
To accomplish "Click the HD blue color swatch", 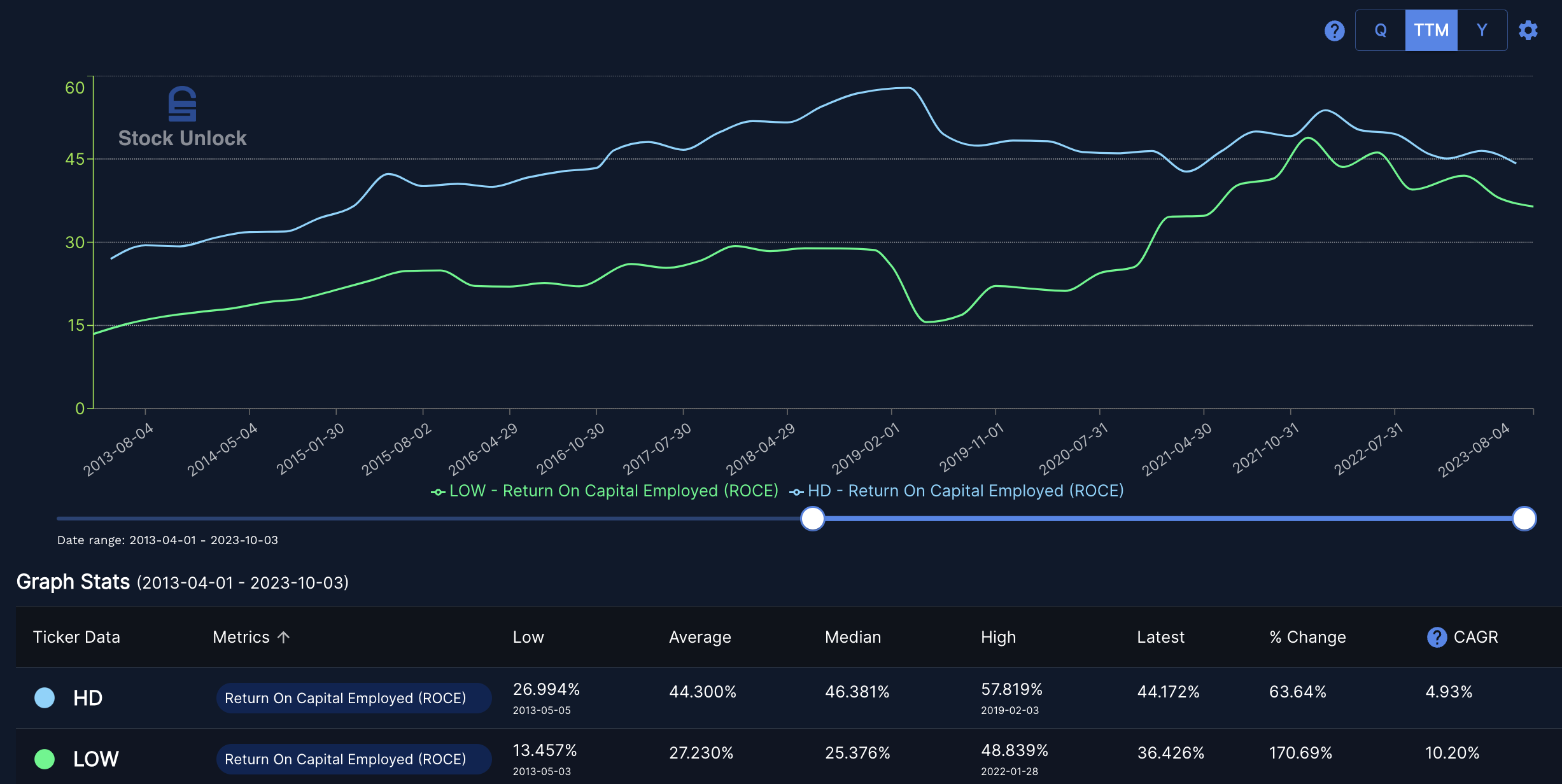I will (45, 698).
